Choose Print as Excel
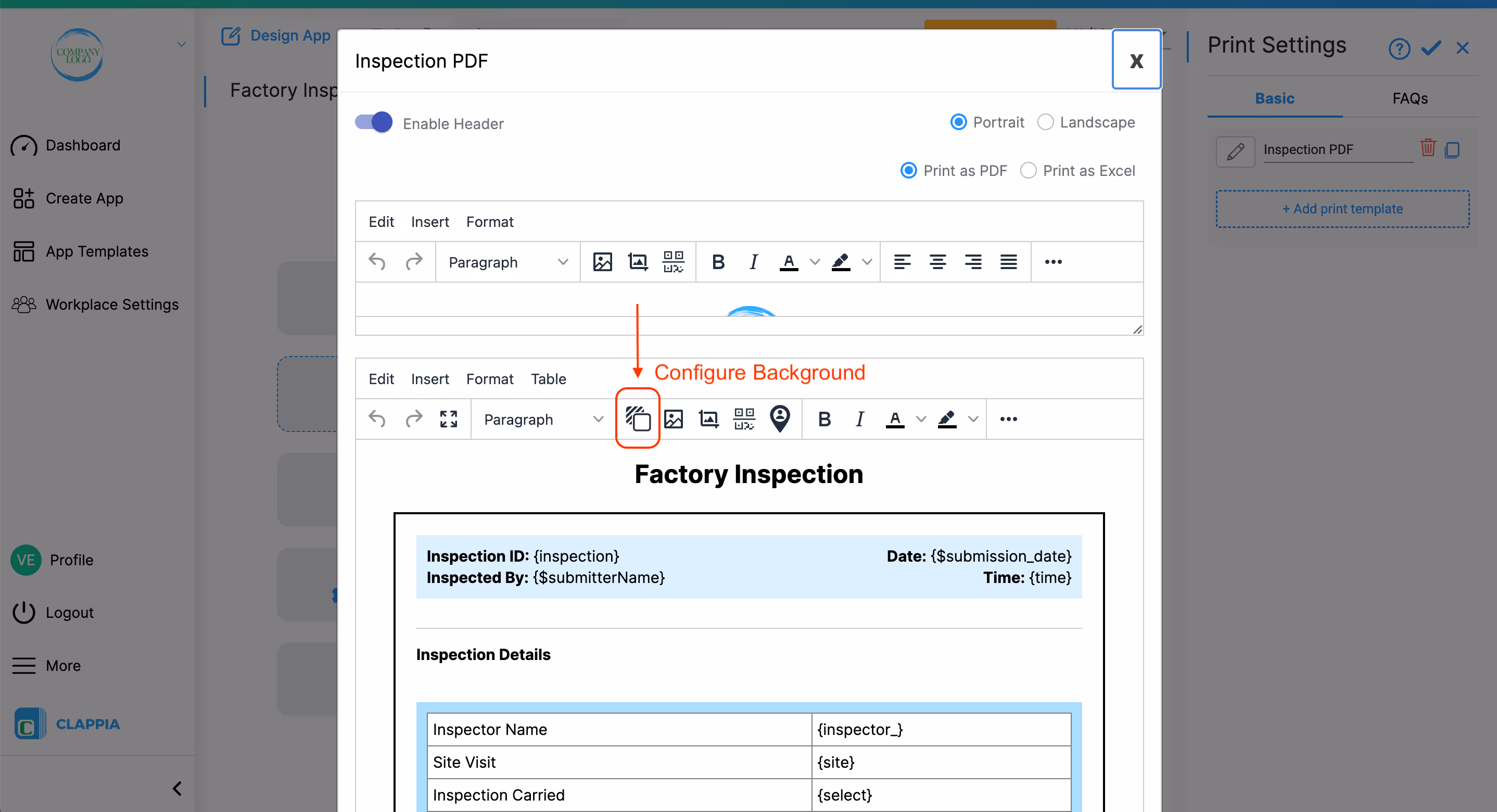The height and width of the screenshot is (812, 1497). (x=1029, y=170)
